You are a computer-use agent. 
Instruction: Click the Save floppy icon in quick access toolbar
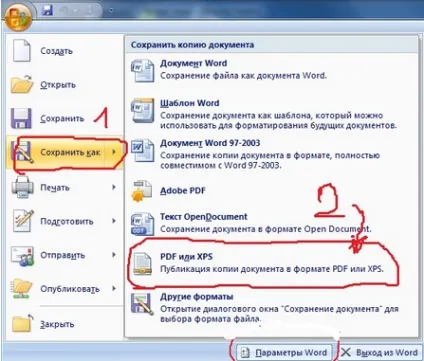coord(48,10)
